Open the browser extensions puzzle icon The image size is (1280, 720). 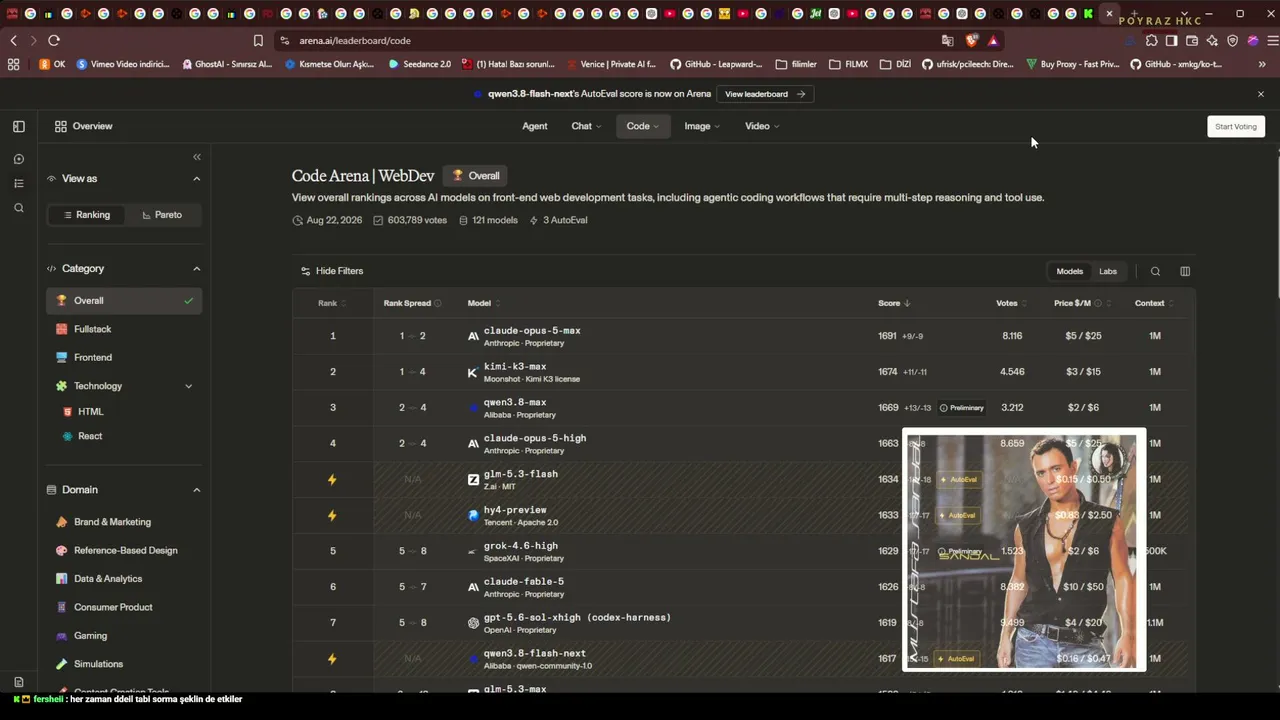click(1152, 41)
